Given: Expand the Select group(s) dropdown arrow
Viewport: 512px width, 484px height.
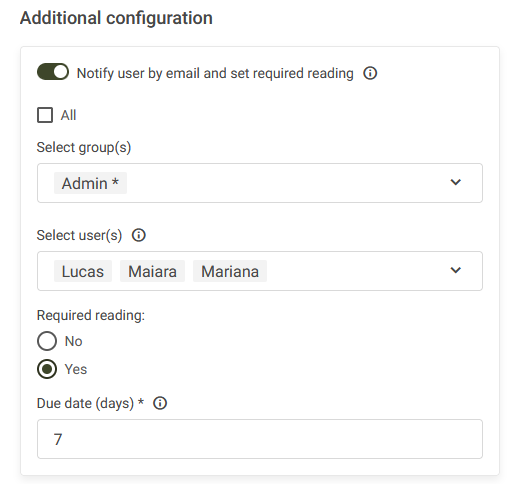Looking at the screenshot, I should 455,182.
